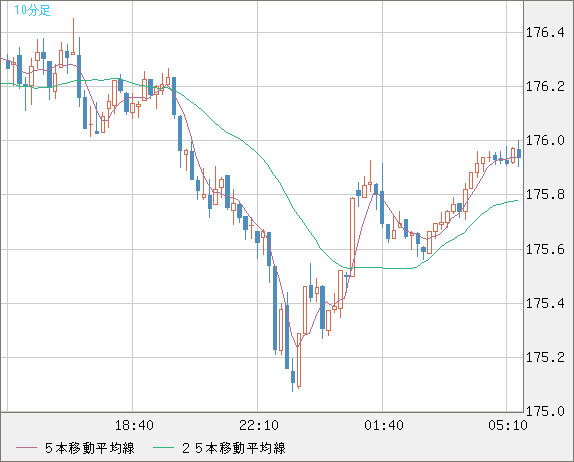Click the 5本移動平均線 legend label
574x462 pixels.
(90, 448)
